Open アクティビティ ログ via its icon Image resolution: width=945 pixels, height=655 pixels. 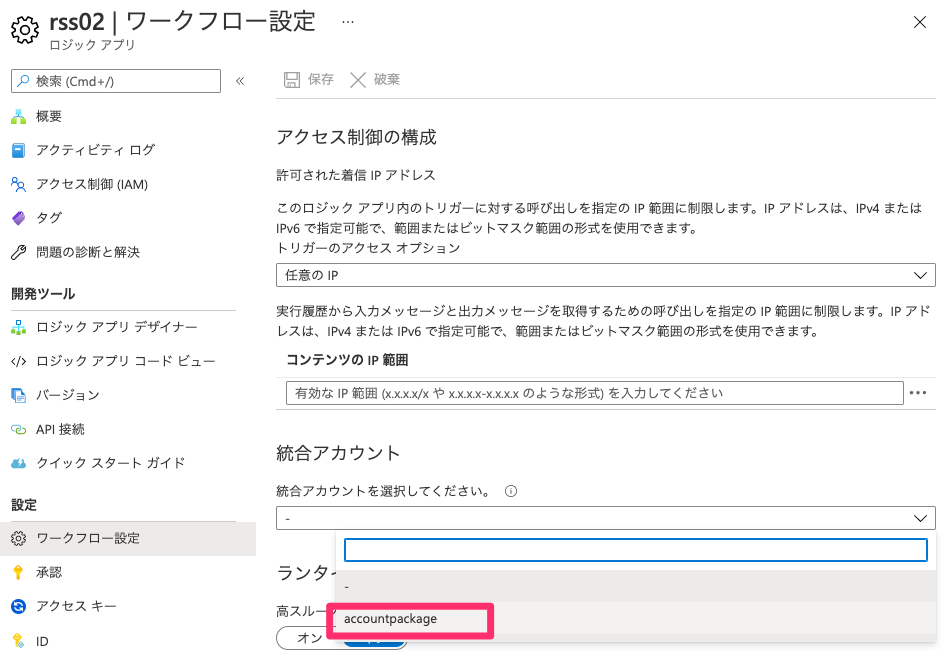click(18, 150)
